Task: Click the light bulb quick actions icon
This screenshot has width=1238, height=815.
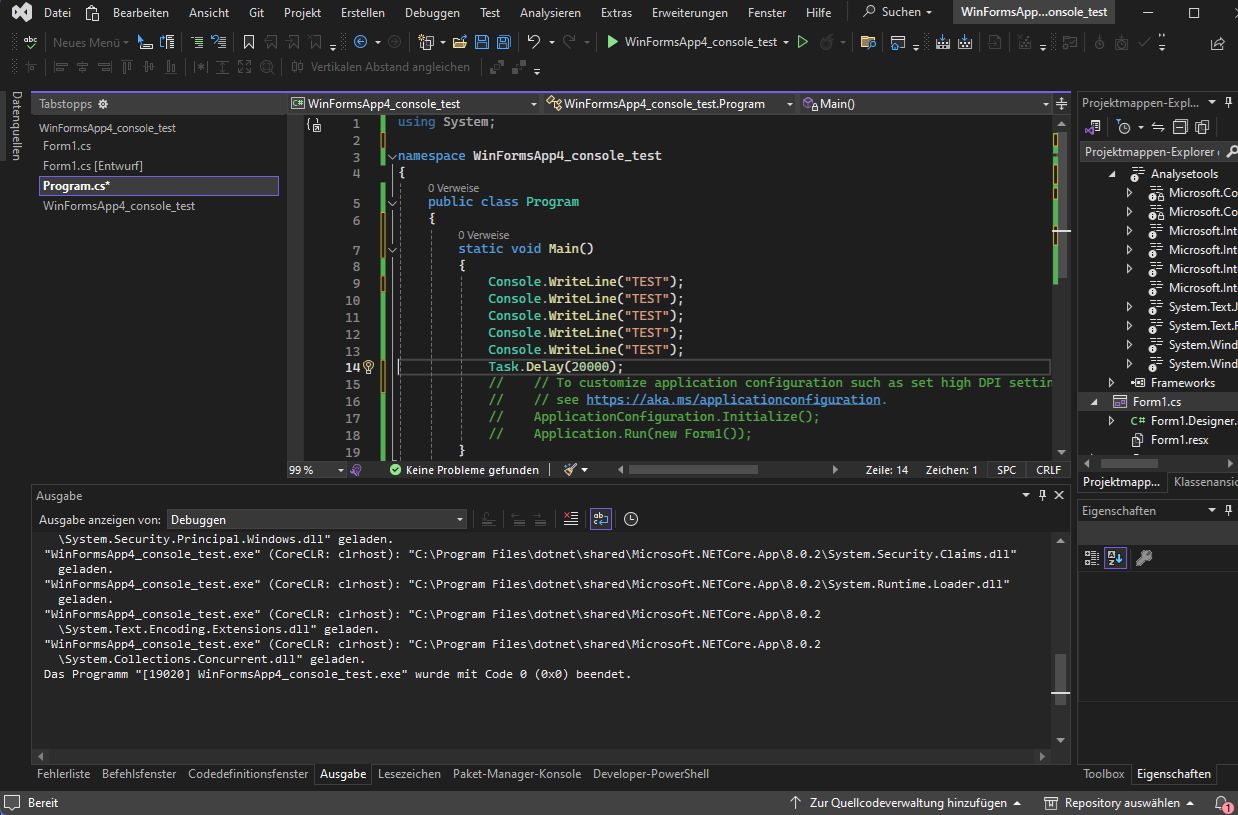Action: [368, 367]
